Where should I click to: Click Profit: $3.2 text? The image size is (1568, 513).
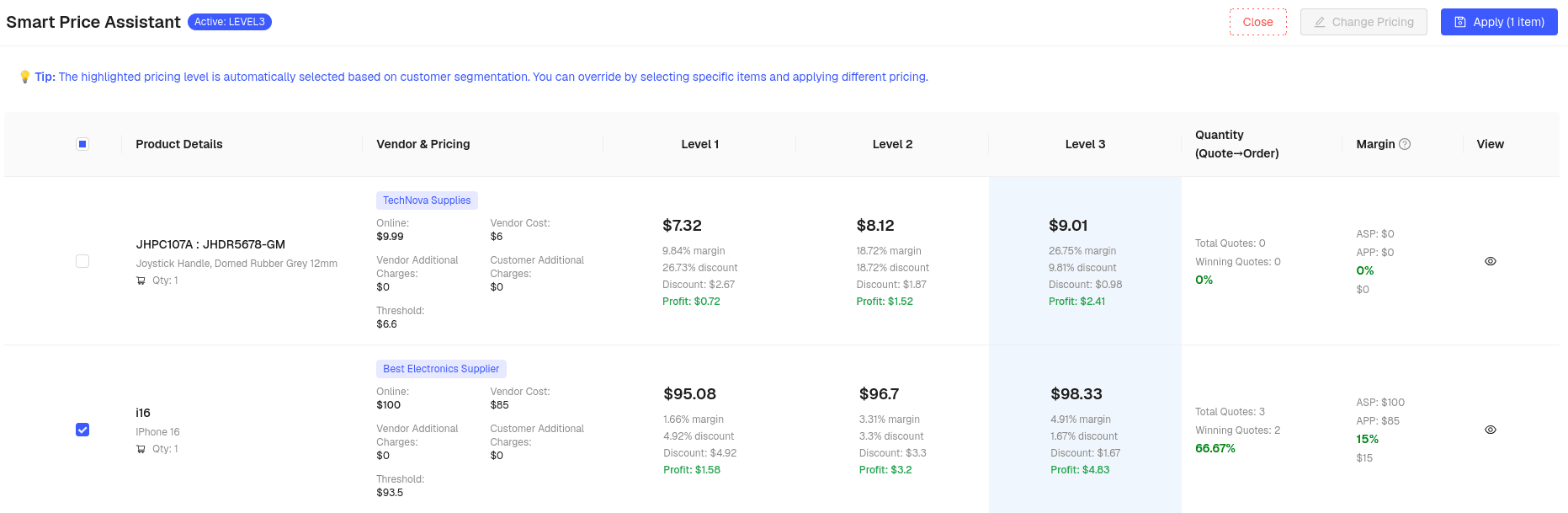tap(885, 470)
